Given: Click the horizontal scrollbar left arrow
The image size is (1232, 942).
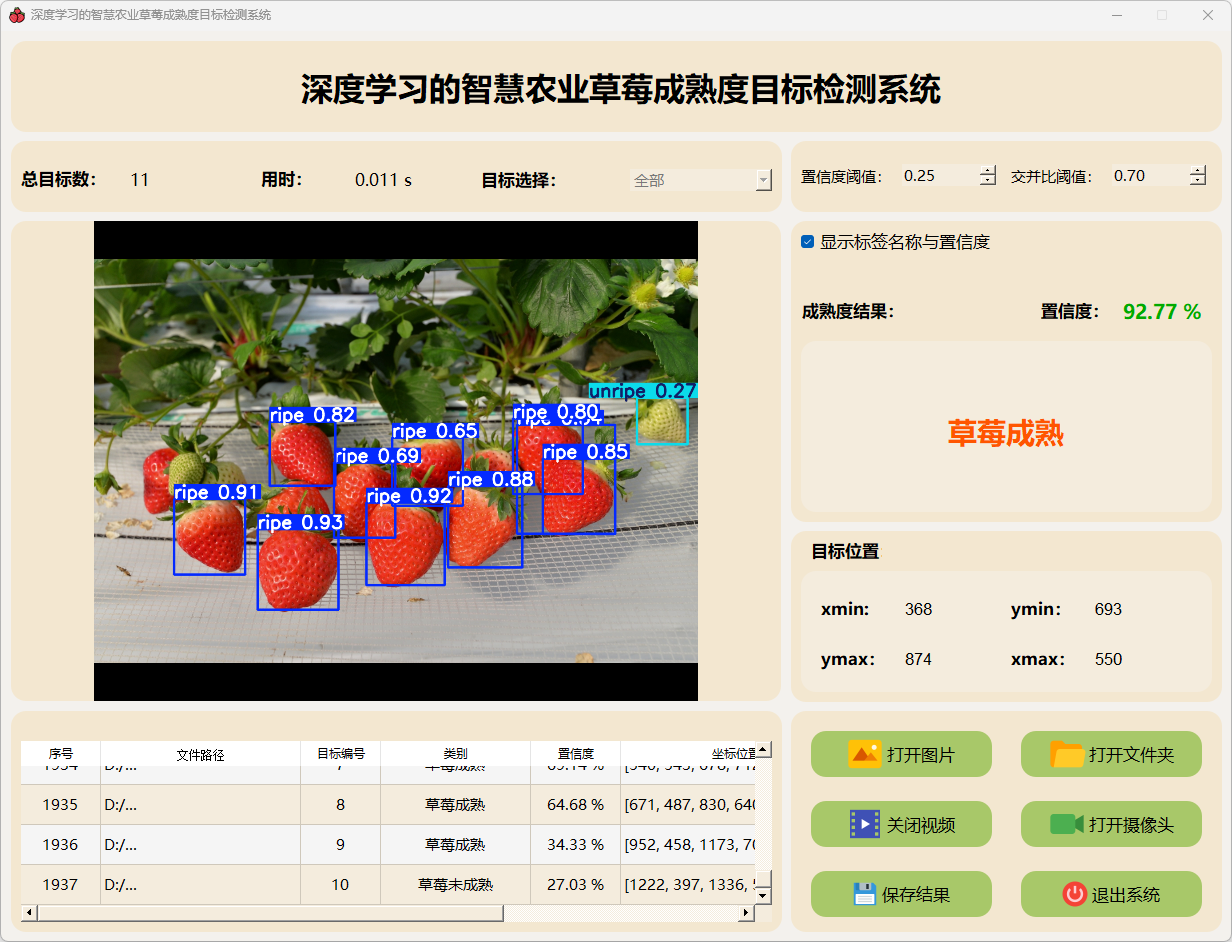Looking at the screenshot, I should (x=29, y=912).
